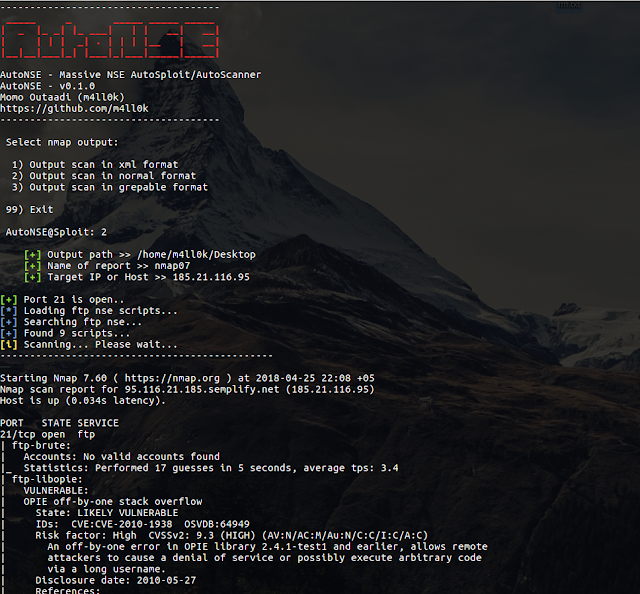Open the https://nmap.org link
The height and width of the screenshot is (594, 640).
pos(172,378)
